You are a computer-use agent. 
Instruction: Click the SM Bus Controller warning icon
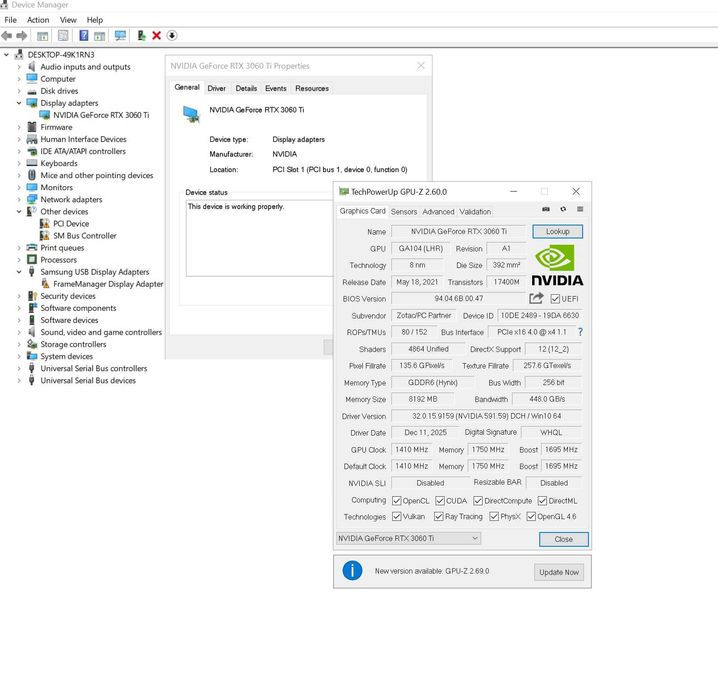coord(44,236)
